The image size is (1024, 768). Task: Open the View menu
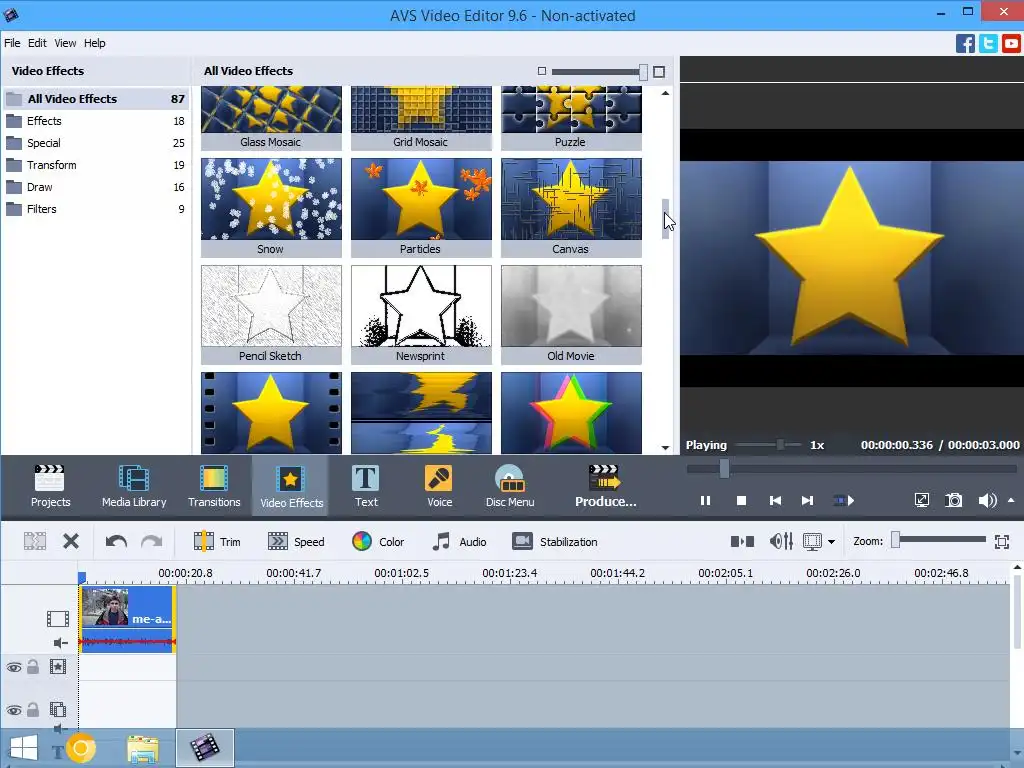(x=65, y=43)
